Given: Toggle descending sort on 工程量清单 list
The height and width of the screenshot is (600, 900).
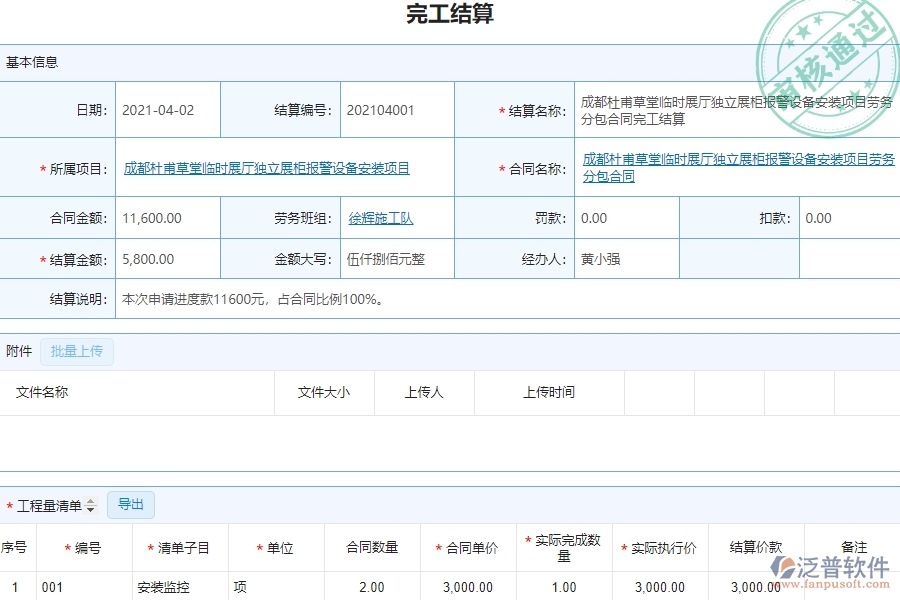Looking at the screenshot, I should [x=92, y=509].
